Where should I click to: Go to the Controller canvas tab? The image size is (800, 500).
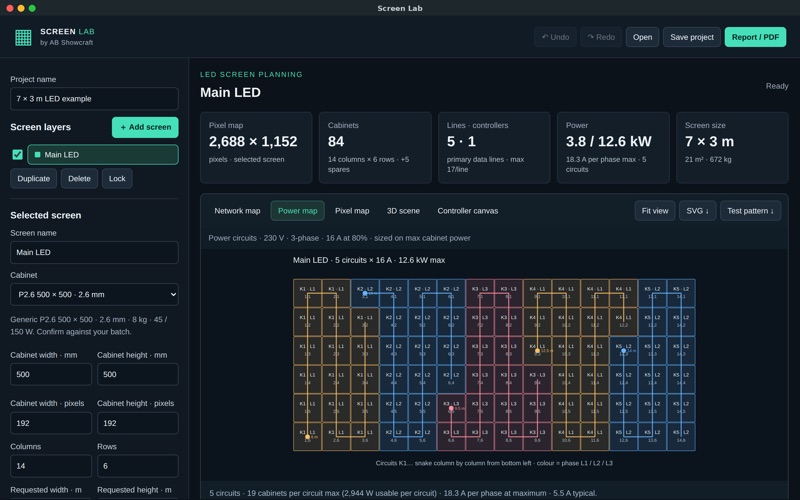(468, 211)
